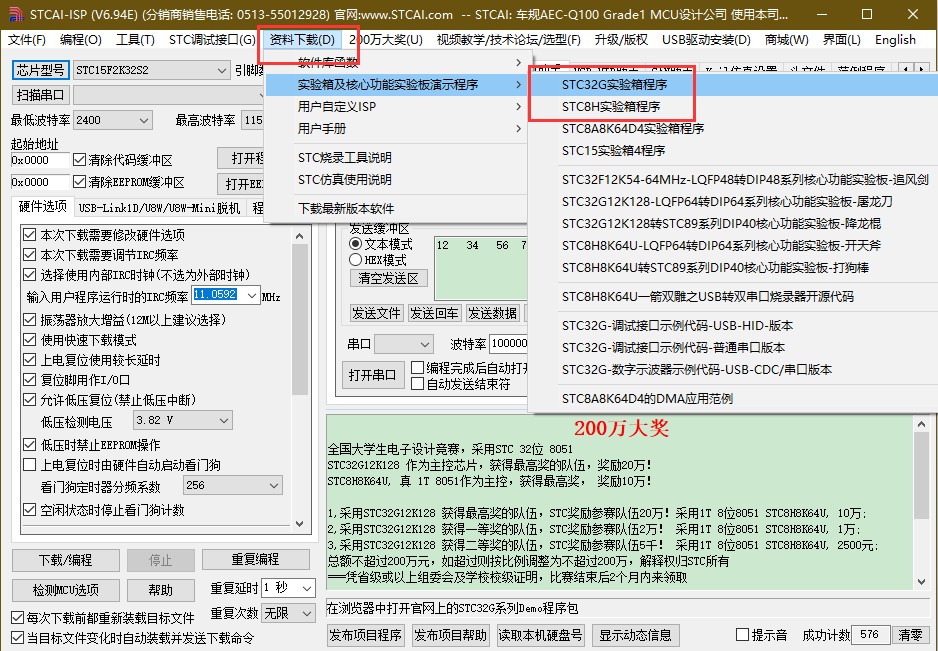Toggle 清除代码缓冲区 checkbox
This screenshot has height=651, width=938.
coord(79,160)
